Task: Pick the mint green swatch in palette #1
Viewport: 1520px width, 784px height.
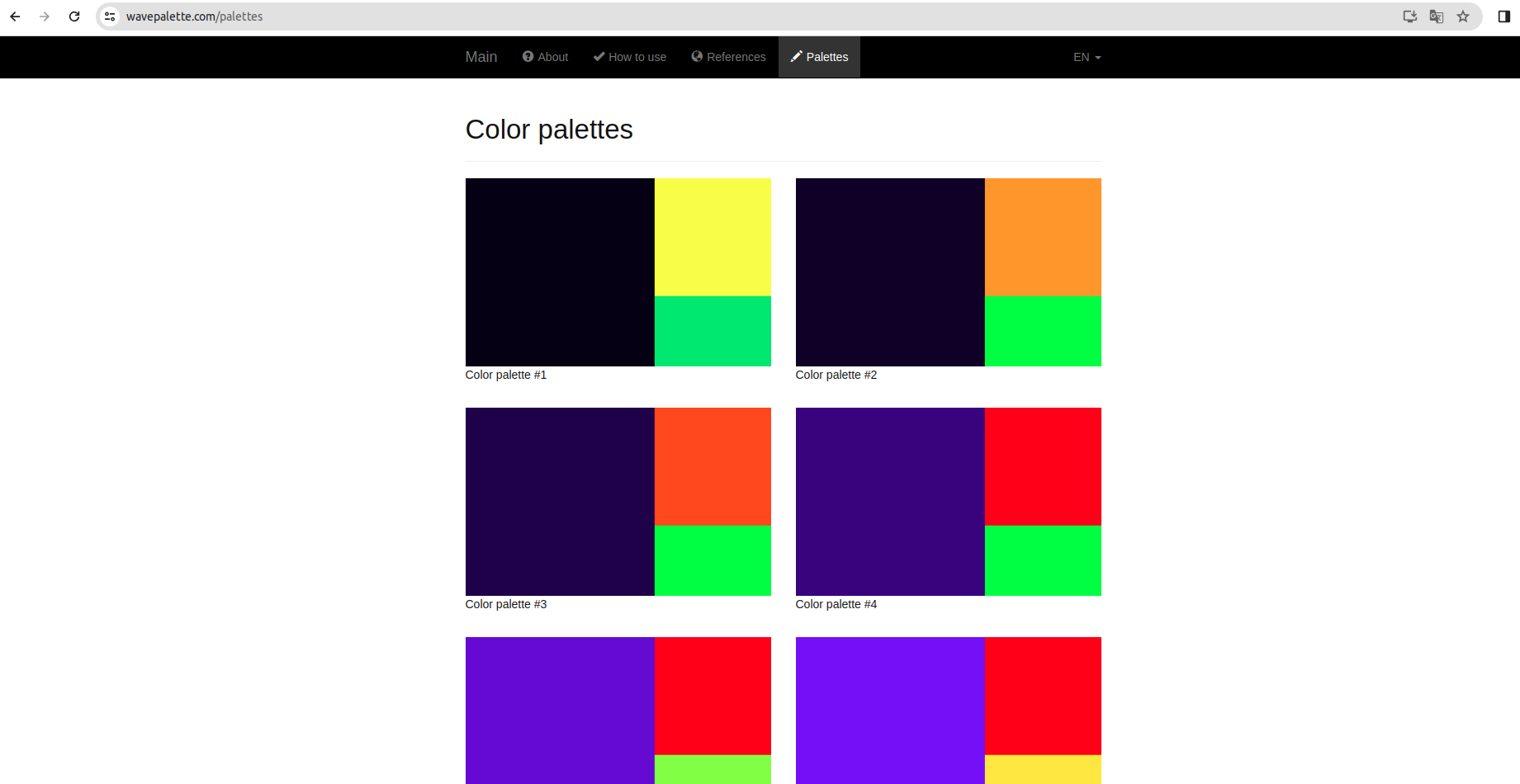Action: pos(713,331)
